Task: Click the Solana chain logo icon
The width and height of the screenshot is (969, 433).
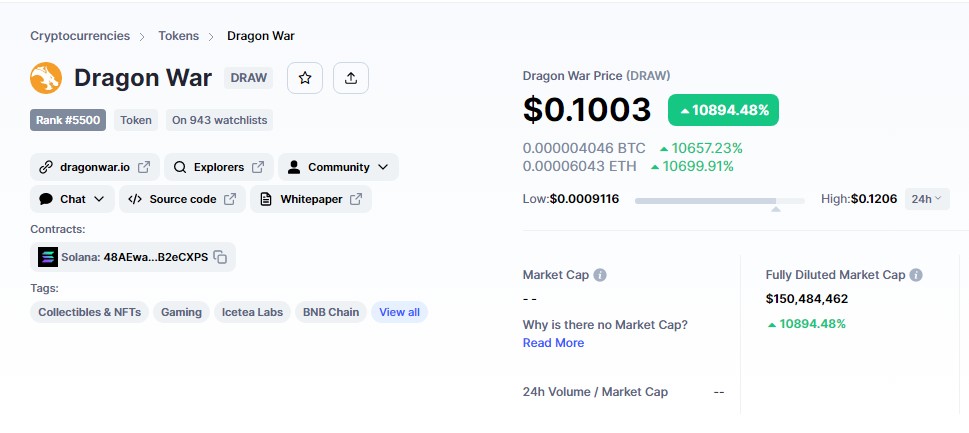Action: tap(48, 257)
